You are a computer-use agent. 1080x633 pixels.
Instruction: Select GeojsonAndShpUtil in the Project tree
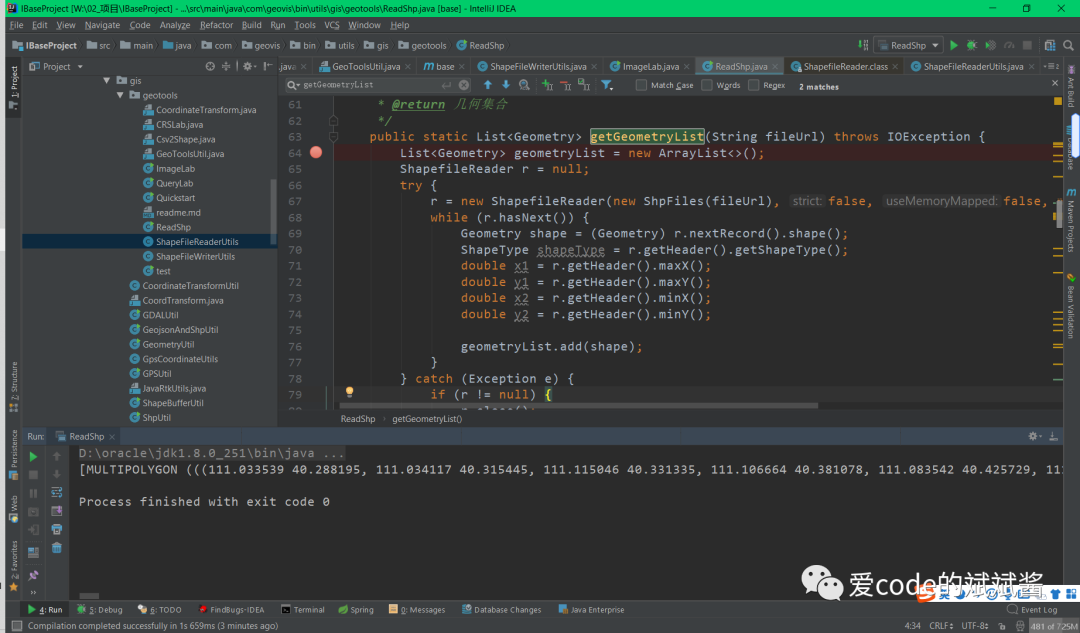click(x=180, y=329)
